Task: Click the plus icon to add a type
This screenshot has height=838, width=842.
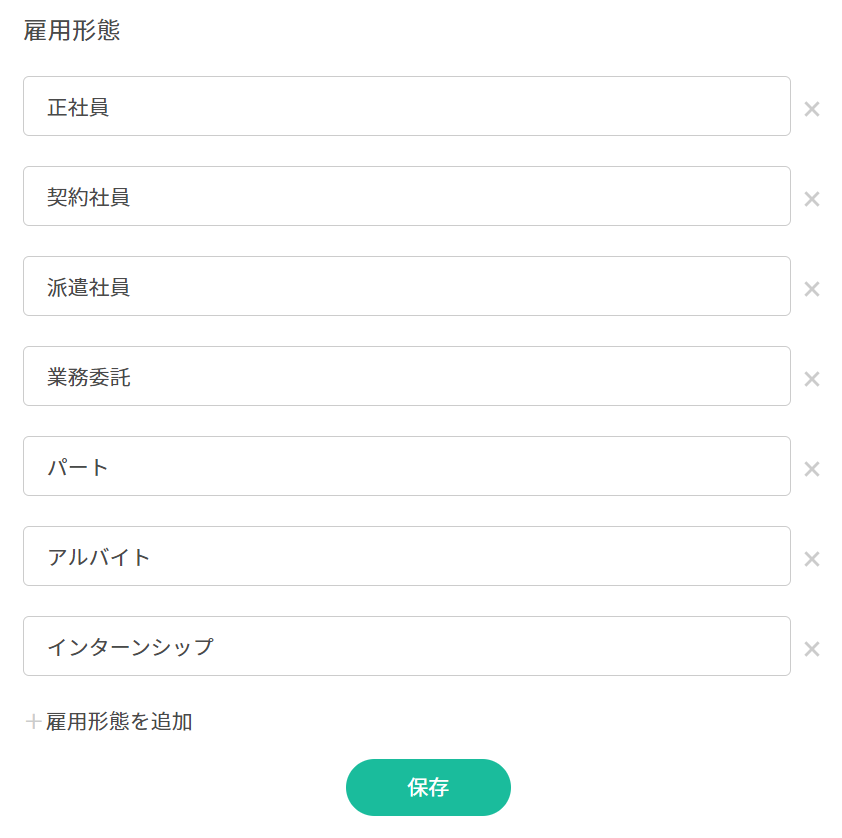Action: [33, 722]
